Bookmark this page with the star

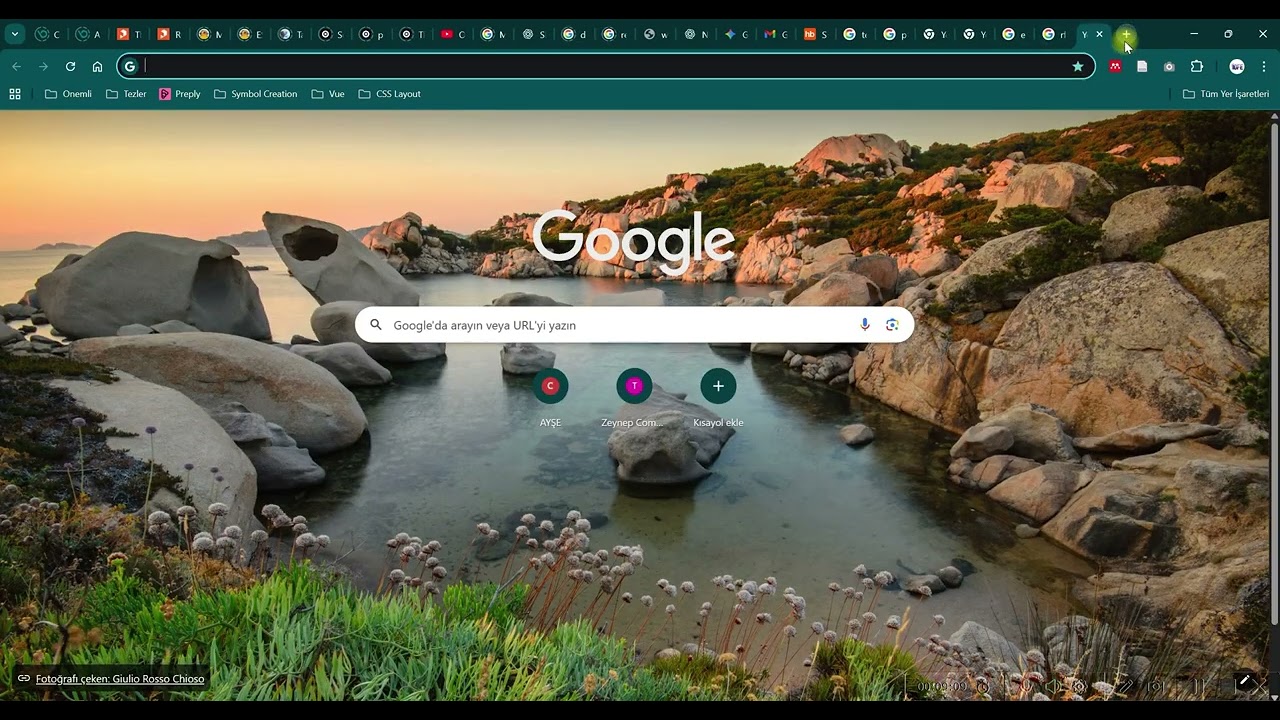1077,66
